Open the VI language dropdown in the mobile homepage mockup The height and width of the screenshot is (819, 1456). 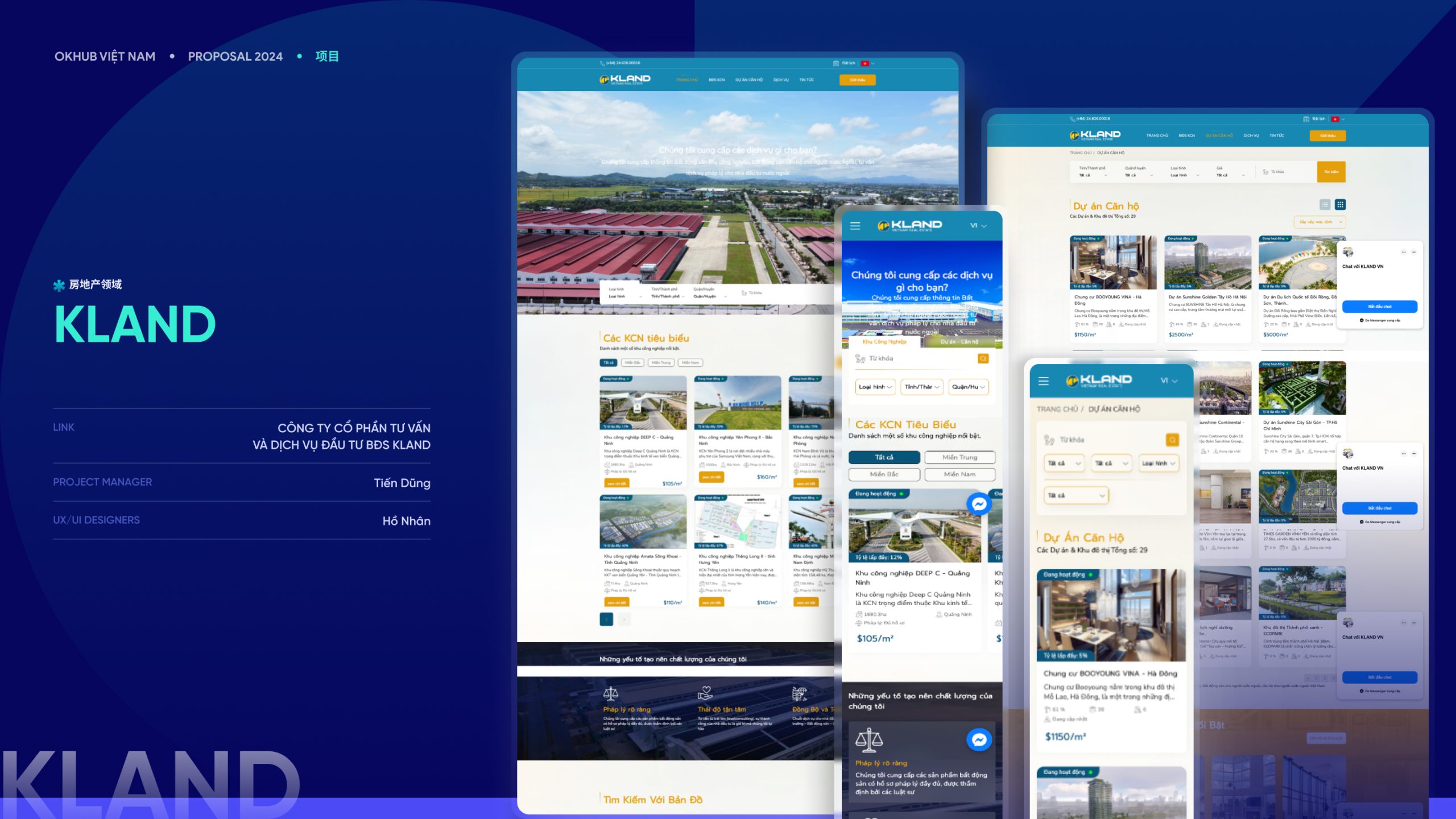978,226
